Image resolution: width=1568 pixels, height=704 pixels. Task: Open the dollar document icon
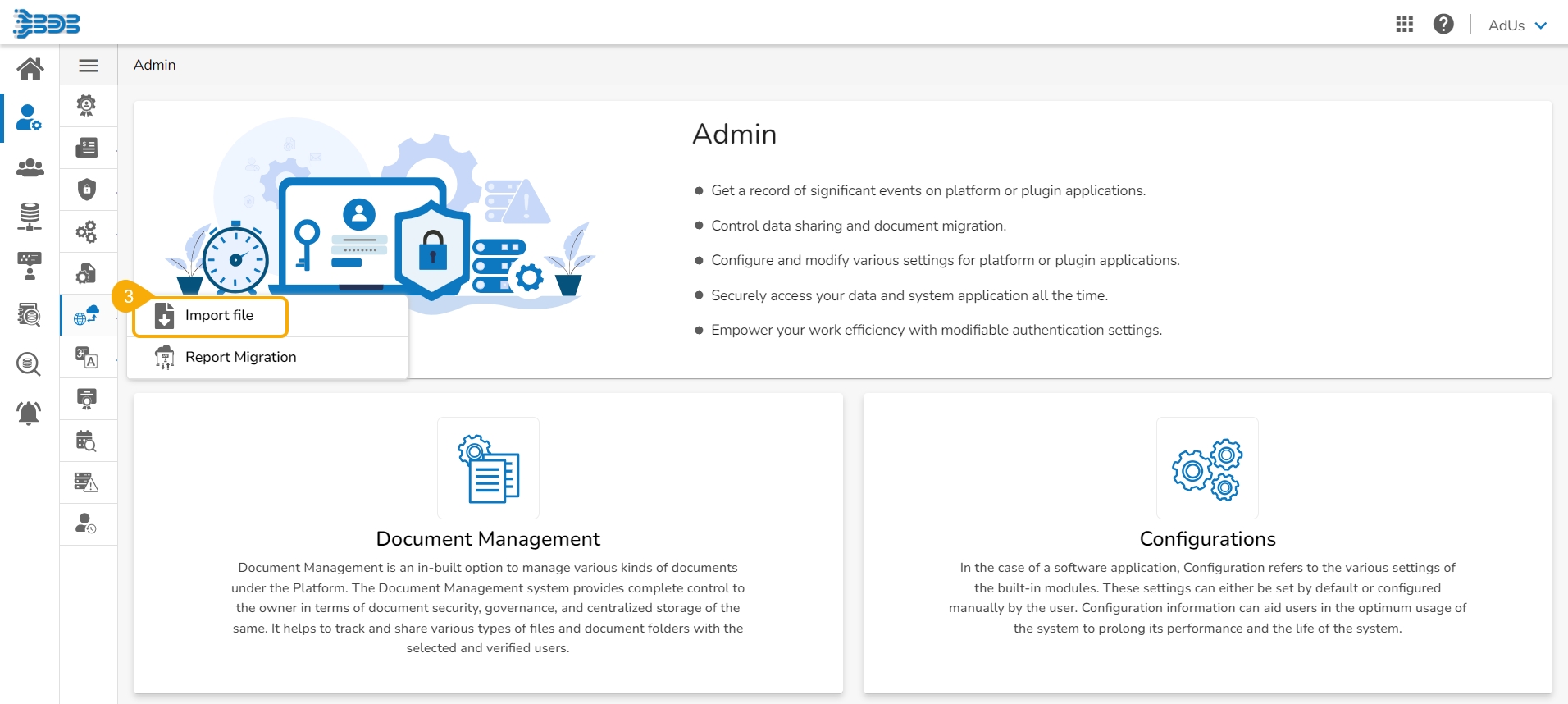click(86, 148)
